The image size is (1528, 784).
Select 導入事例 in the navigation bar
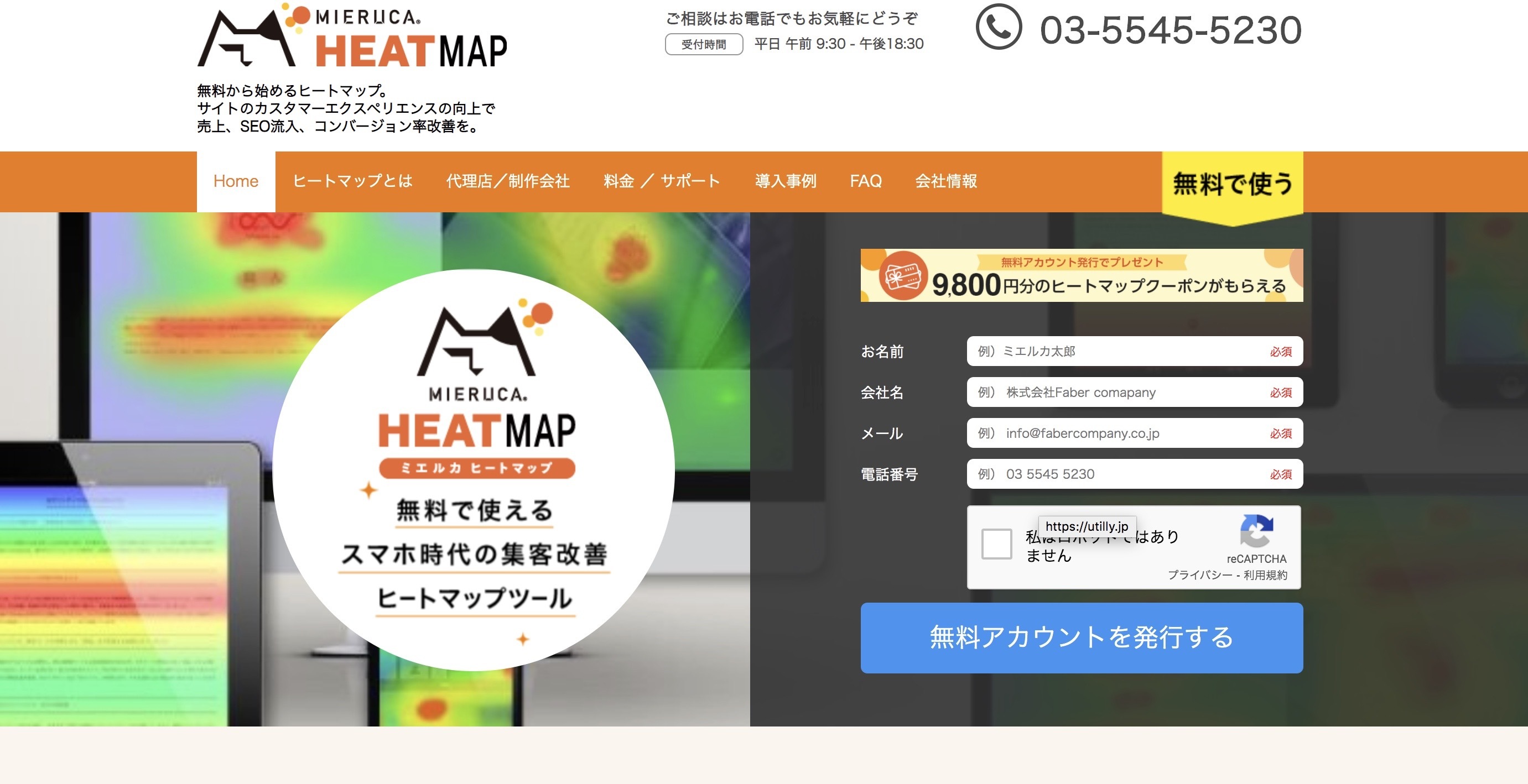click(786, 181)
